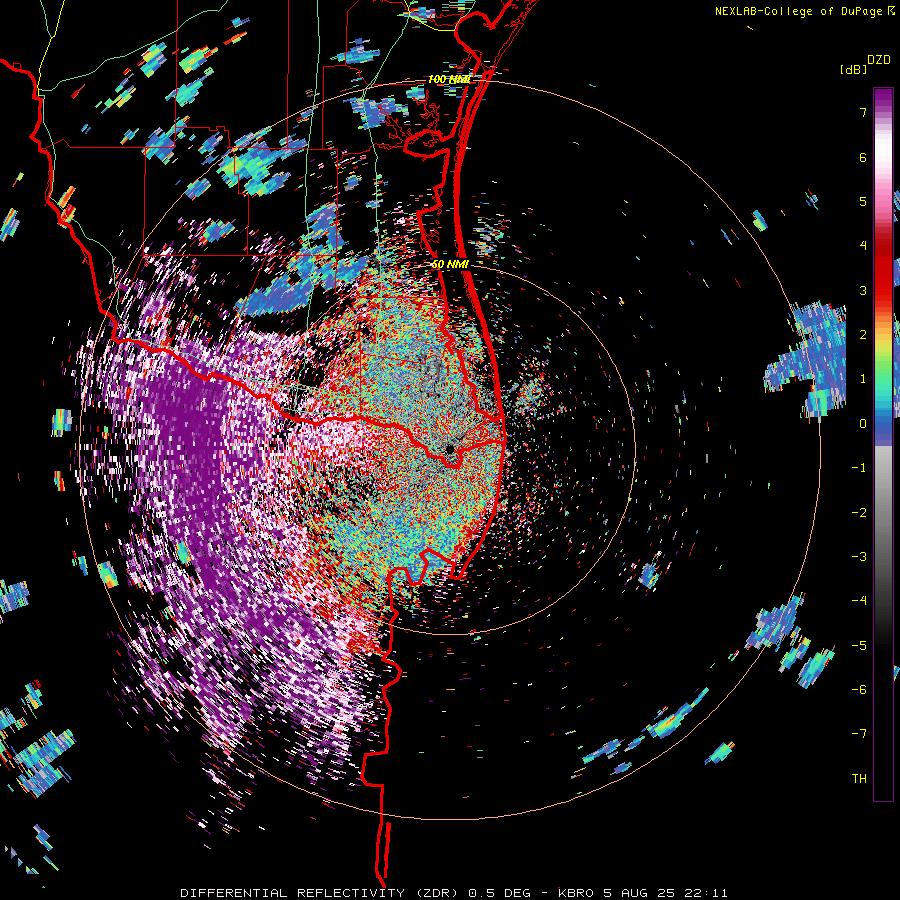Click the scale value -5
Screen dimensions: 900x900
tap(859, 645)
